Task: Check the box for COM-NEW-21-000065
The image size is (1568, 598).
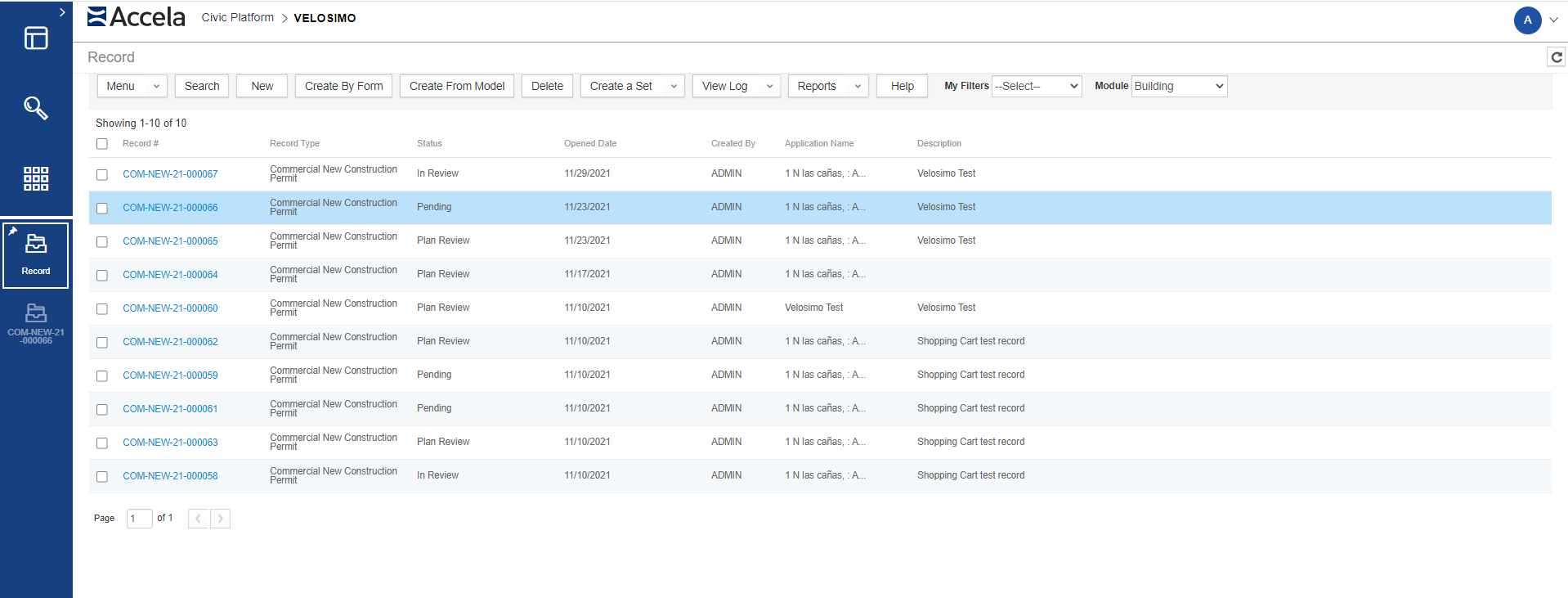Action: 102,241
